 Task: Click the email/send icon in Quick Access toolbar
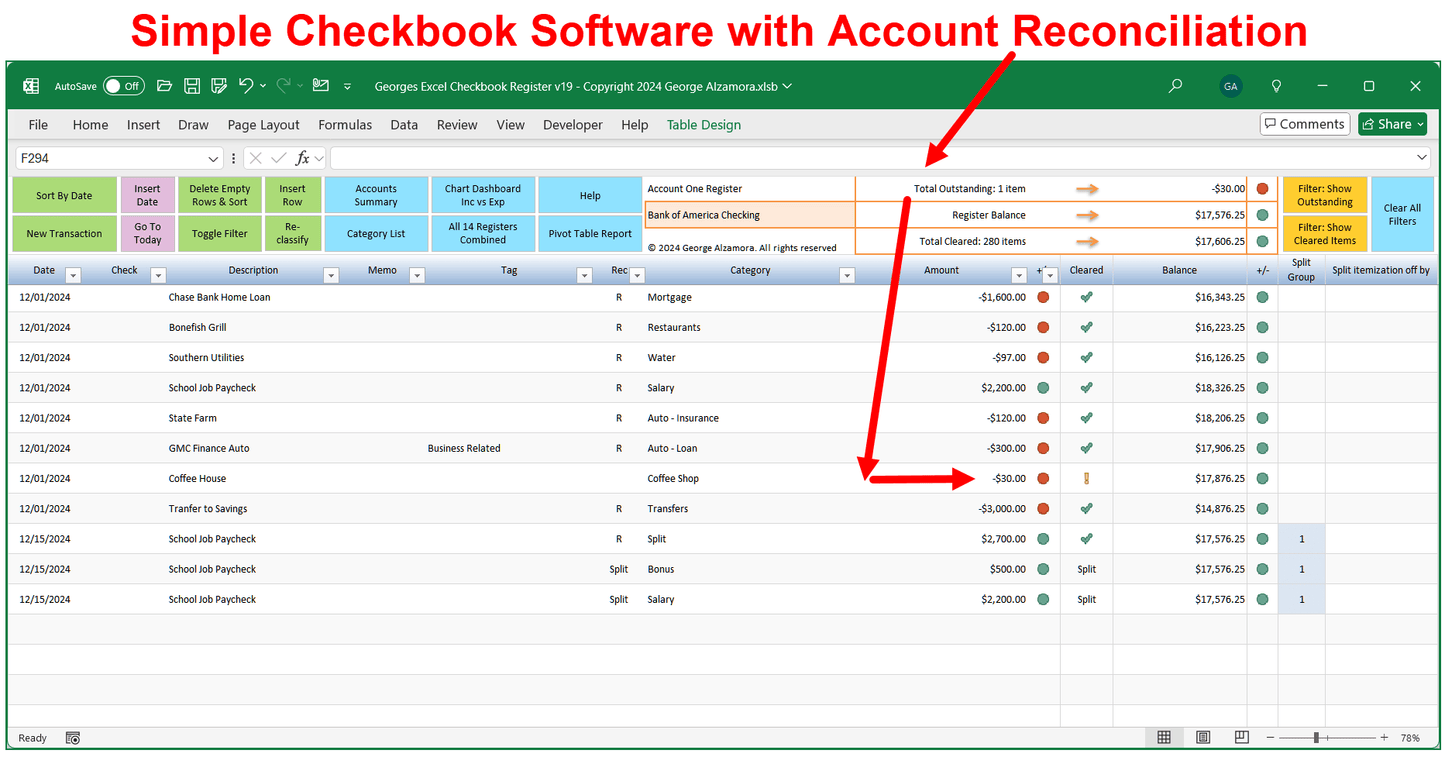321,86
